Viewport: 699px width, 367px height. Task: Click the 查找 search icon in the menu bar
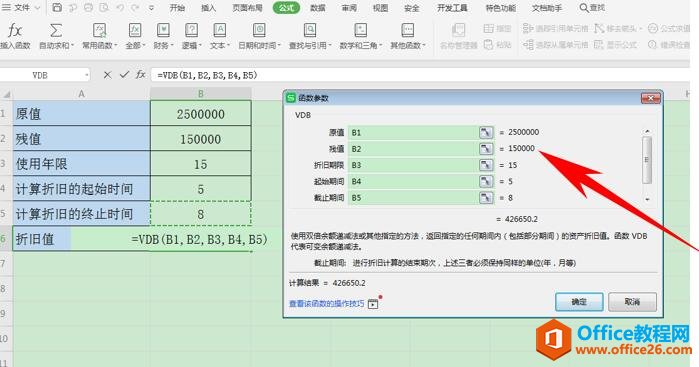tap(584, 8)
